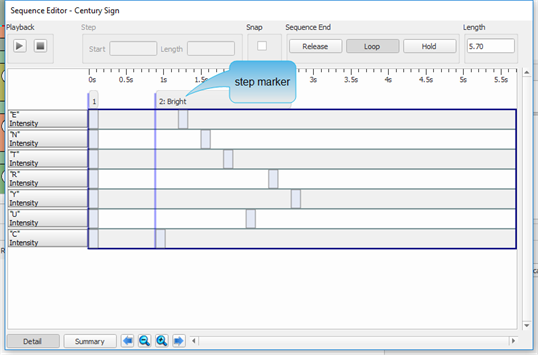
Task: Select the second event block in the 'N' track
Action: 206,139
